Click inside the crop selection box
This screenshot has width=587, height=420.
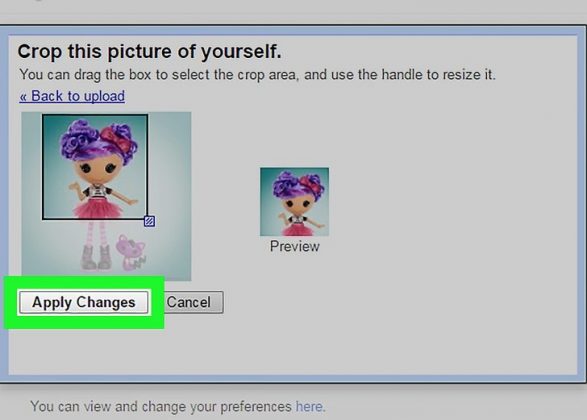click(x=95, y=167)
